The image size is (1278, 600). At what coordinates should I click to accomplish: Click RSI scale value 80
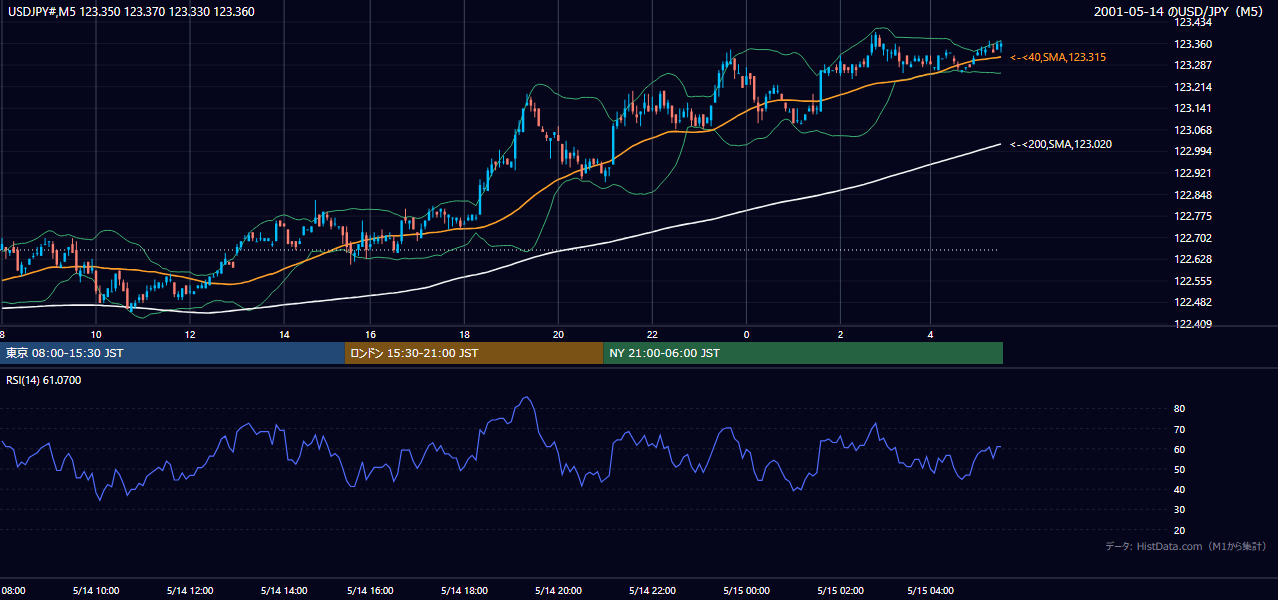pos(1179,409)
